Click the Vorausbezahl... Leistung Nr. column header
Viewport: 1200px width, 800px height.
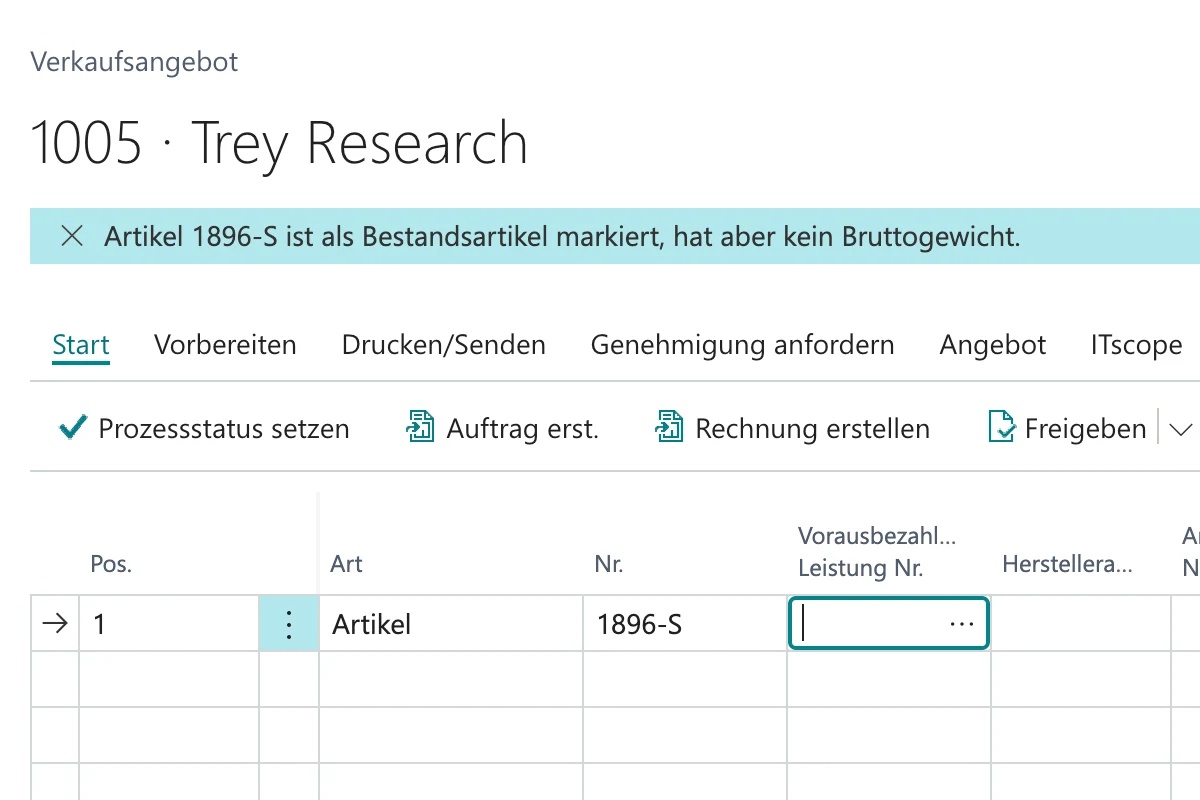[x=877, y=552]
